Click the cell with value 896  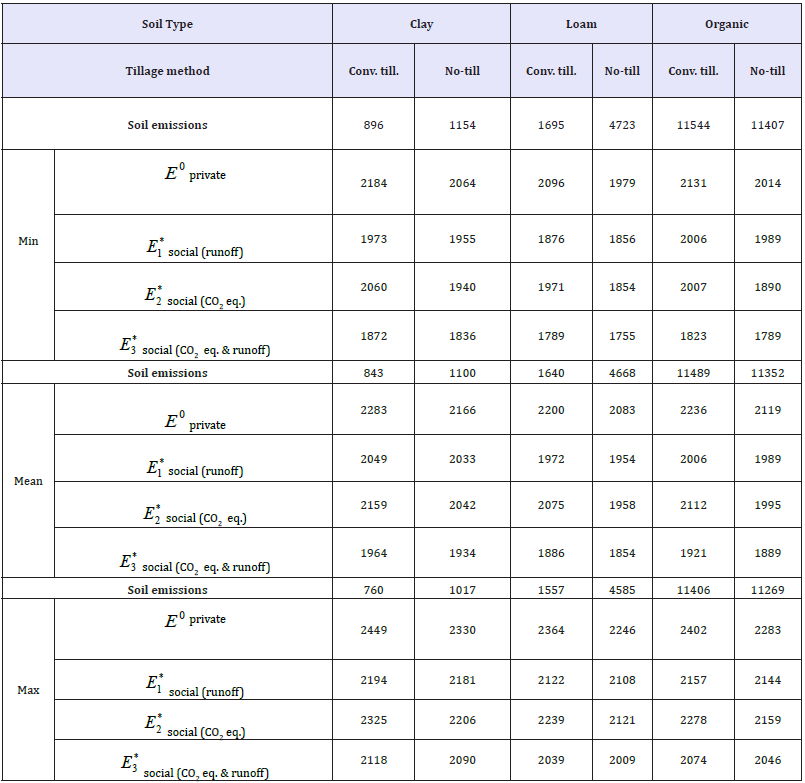(x=373, y=125)
